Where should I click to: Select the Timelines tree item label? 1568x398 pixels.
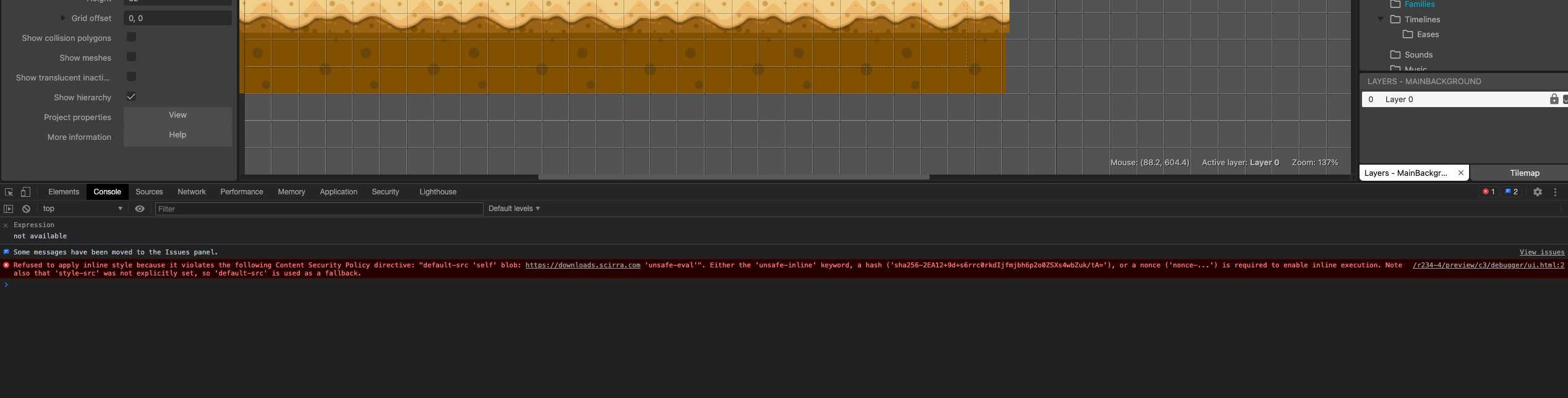[1422, 19]
